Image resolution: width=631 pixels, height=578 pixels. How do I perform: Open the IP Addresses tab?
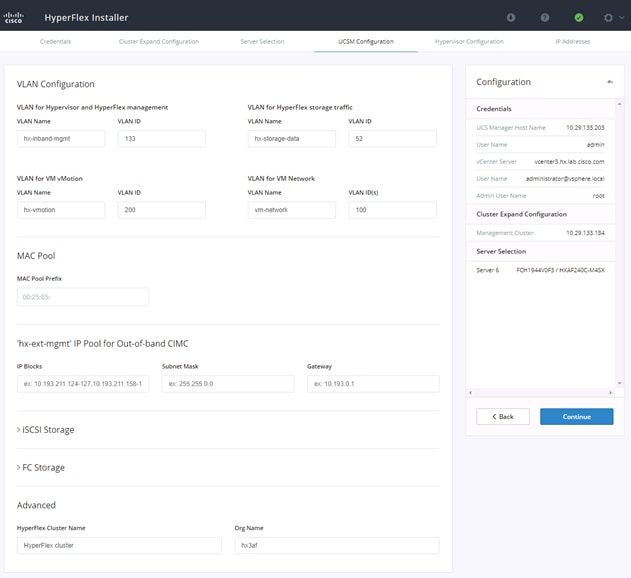coord(573,41)
